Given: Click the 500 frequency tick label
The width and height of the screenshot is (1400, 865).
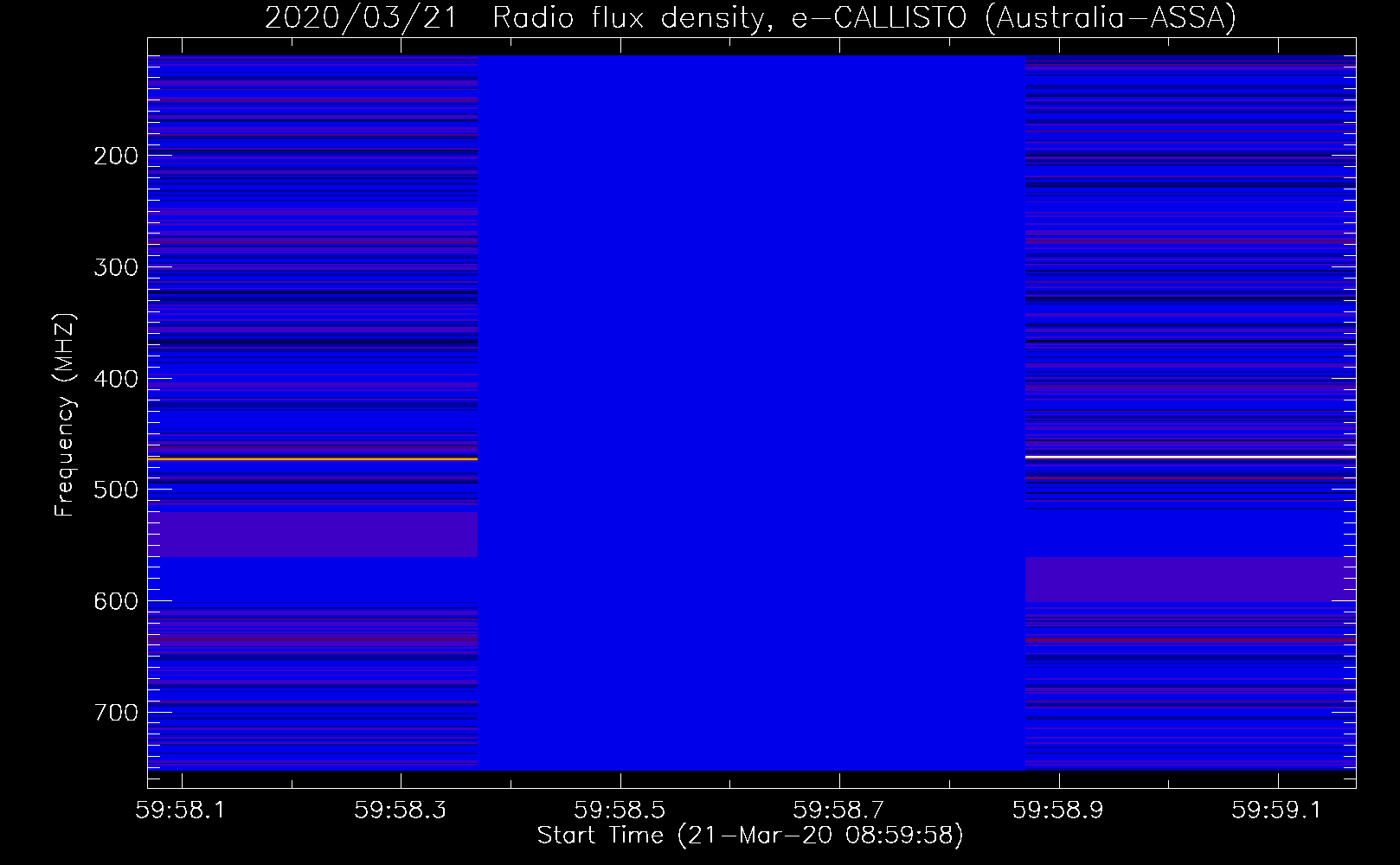Looking at the screenshot, I should [115, 490].
